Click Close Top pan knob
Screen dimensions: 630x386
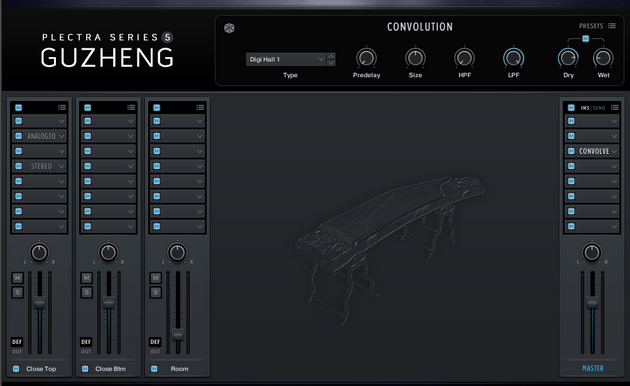(x=39, y=253)
